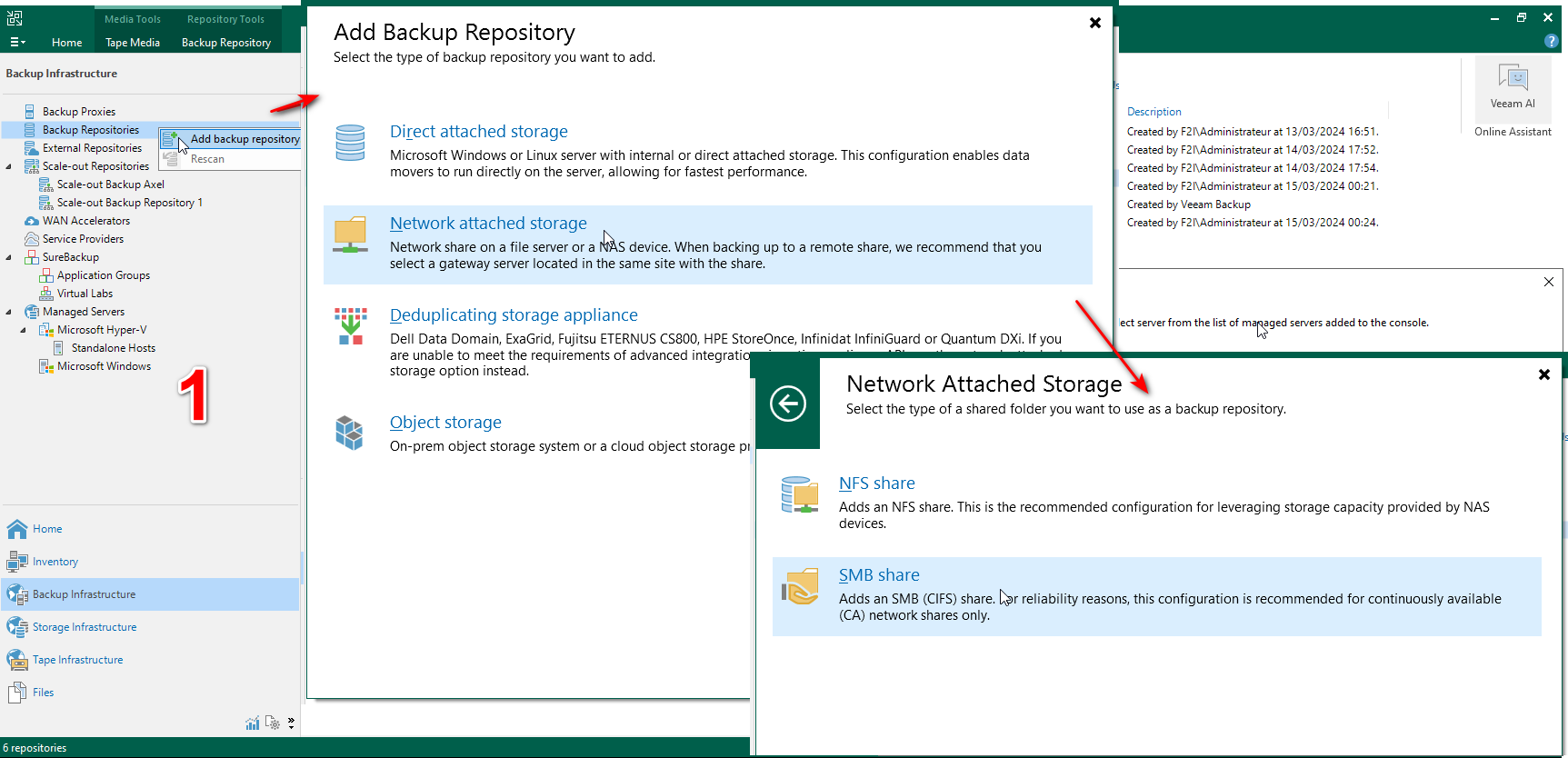Image resolution: width=1568 pixels, height=758 pixels.
Task: Switch to the Tape Media ribbon tab
Action: (133, 43)
